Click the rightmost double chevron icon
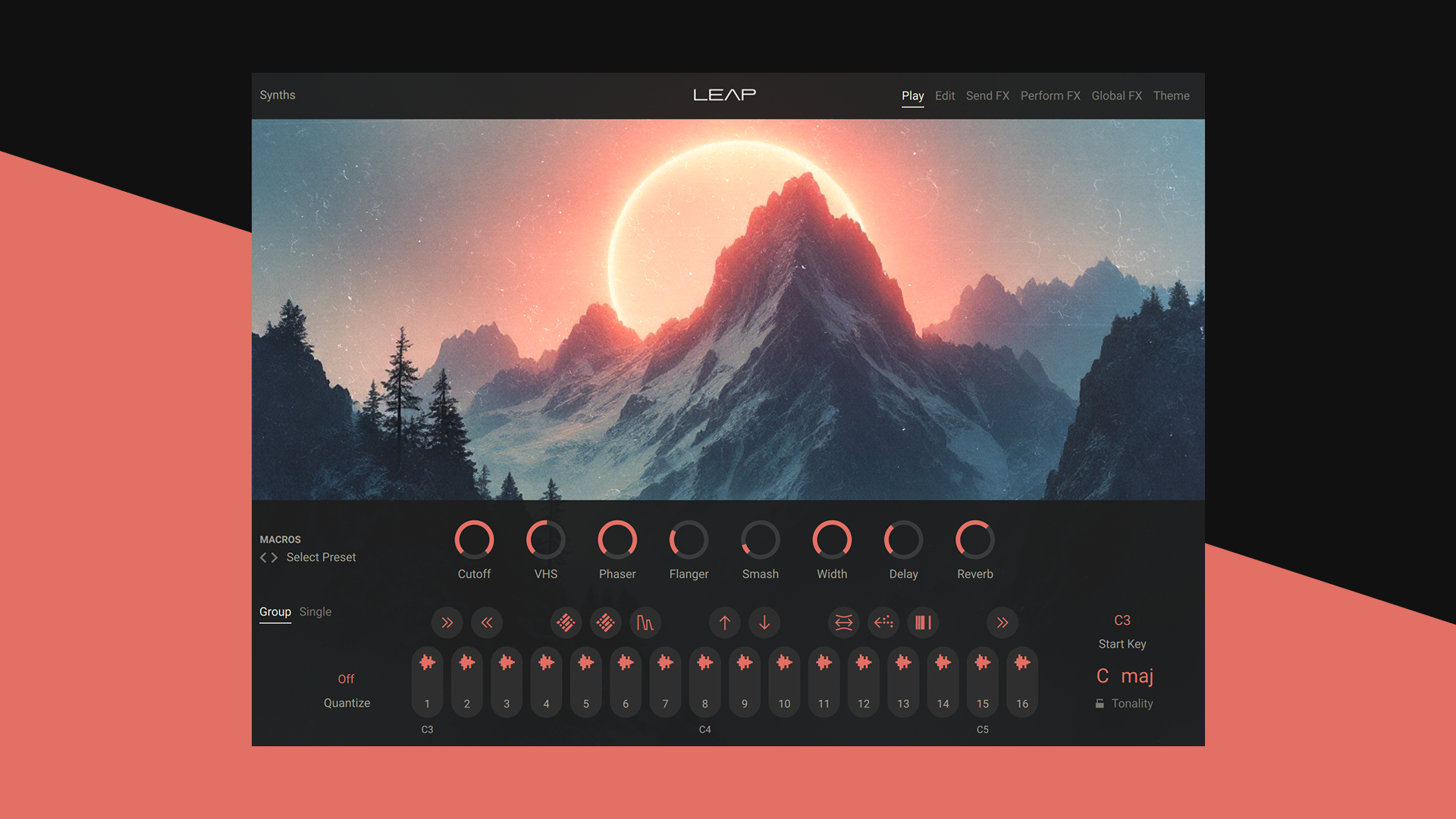The width and height of the screenshot is (1456, 819). pos(1003,623)
